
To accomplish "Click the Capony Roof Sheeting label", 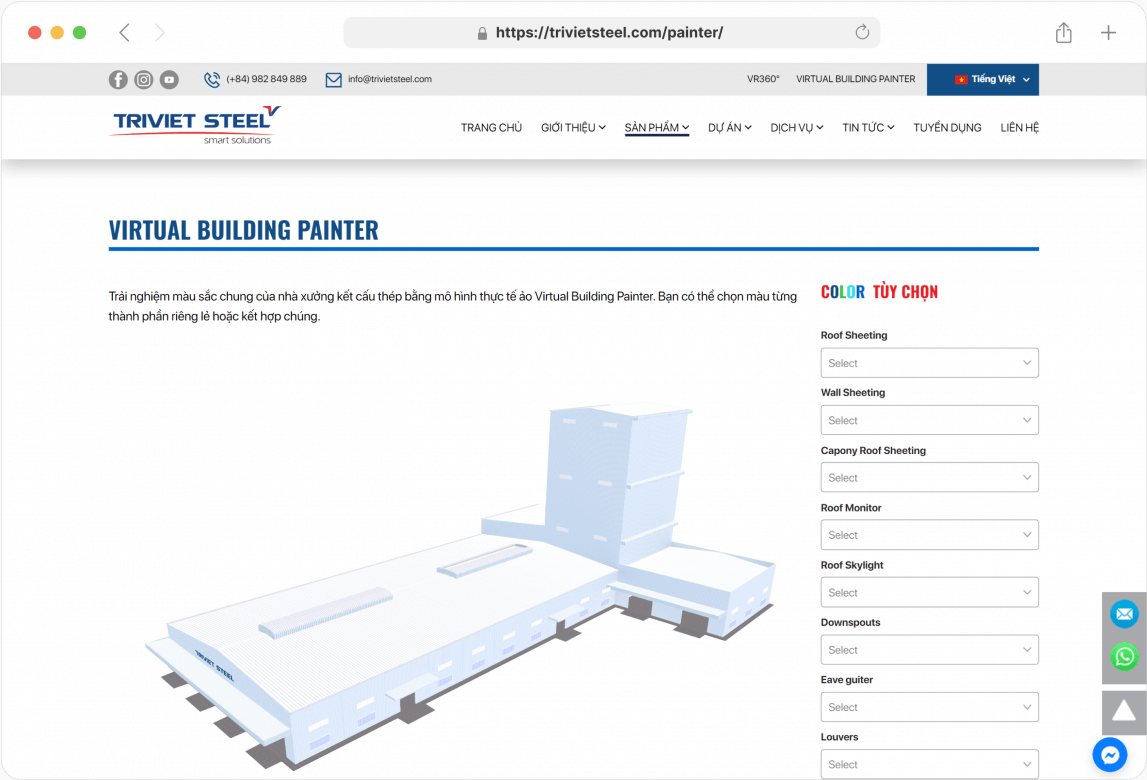I will tap(873, 450).
